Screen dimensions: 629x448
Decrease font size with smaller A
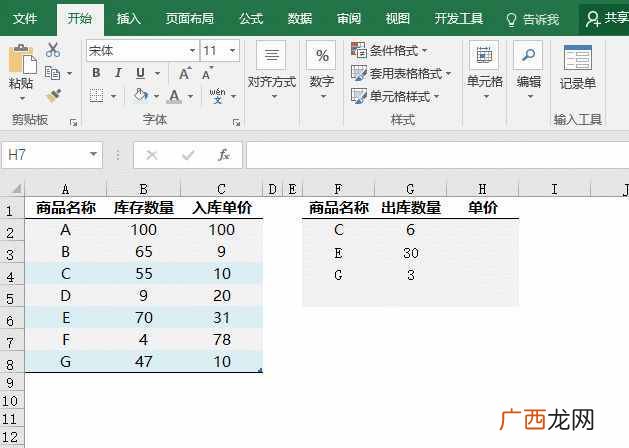tap(207, 73)
